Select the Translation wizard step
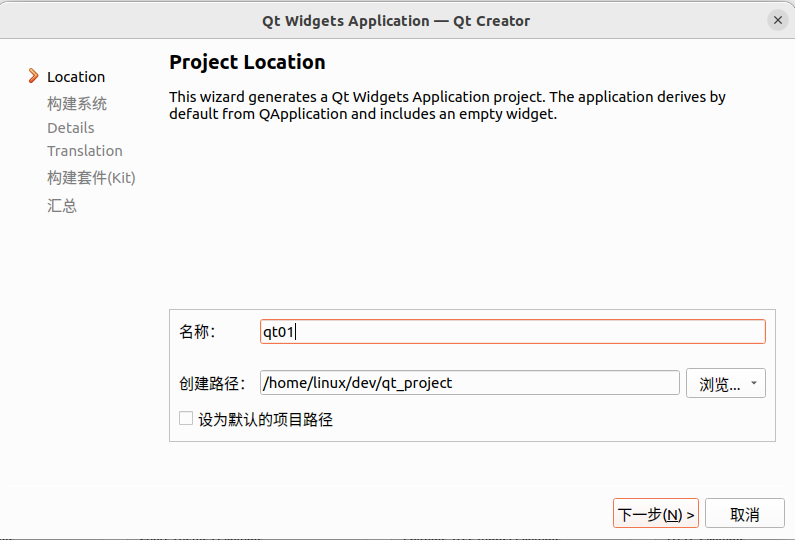 coord(85,151)
